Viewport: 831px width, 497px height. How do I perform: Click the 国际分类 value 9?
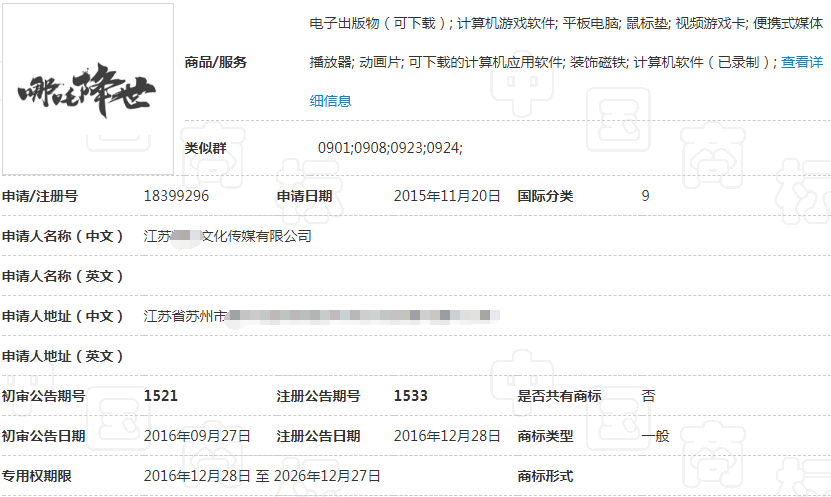[x=645, y=196]
